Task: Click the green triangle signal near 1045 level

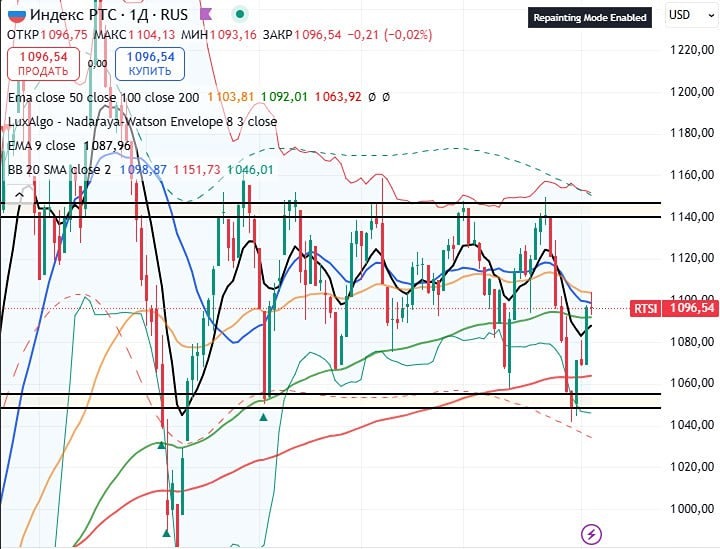Action: pyautogui.click(x=264, y=417)
